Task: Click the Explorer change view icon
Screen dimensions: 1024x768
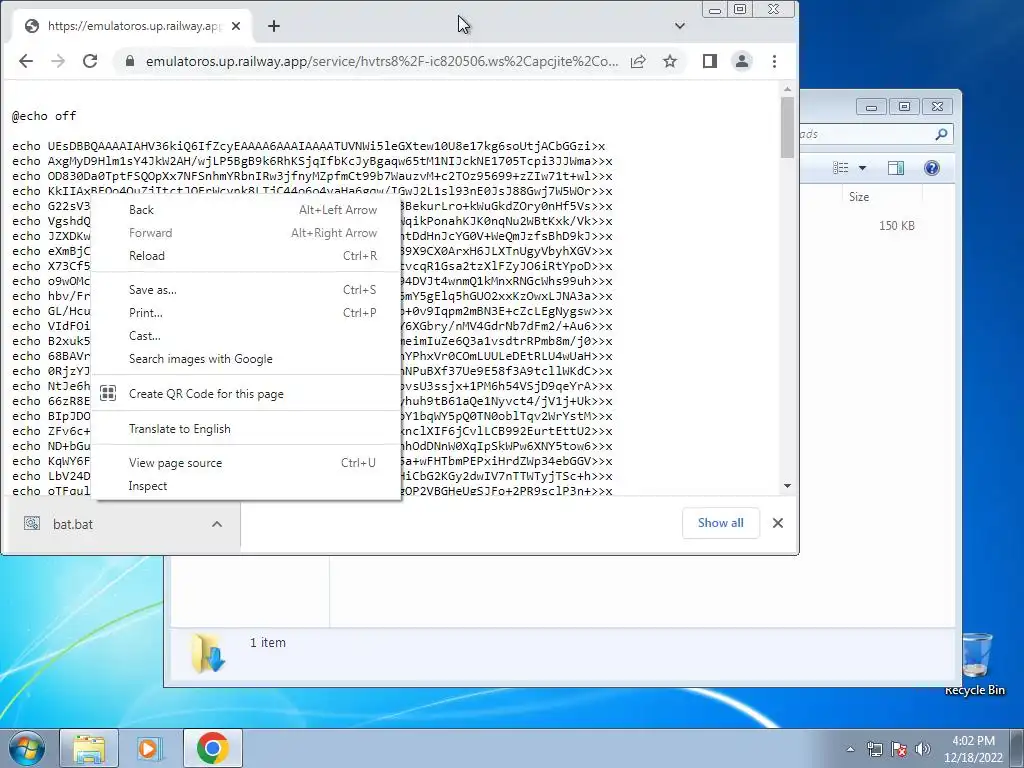Action: click(841, 168)
